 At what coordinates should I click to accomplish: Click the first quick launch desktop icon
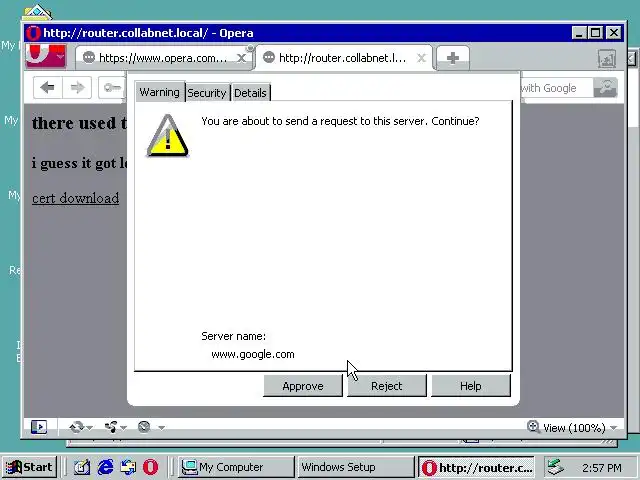82,467
